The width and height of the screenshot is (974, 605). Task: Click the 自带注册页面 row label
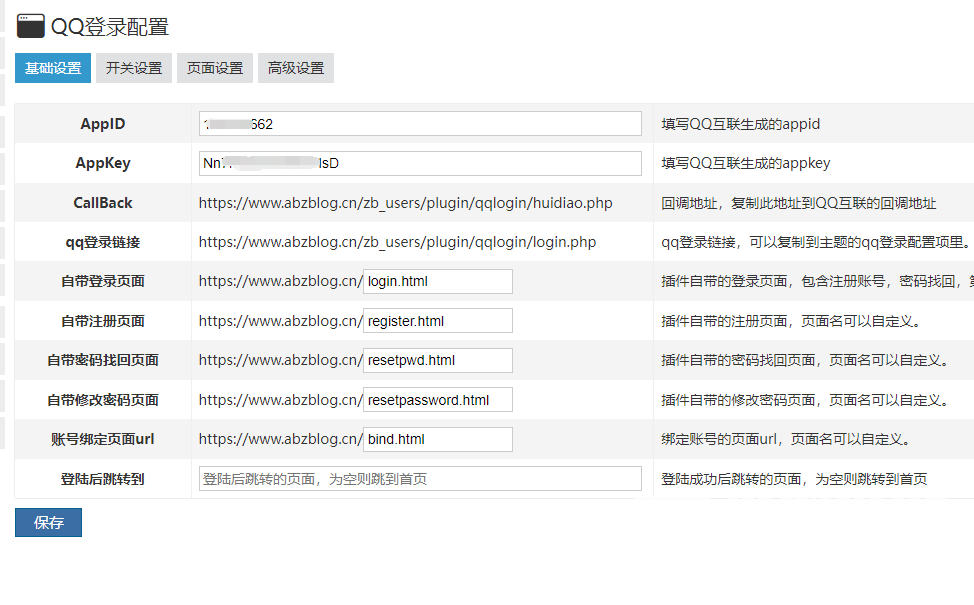coord(102,321)
